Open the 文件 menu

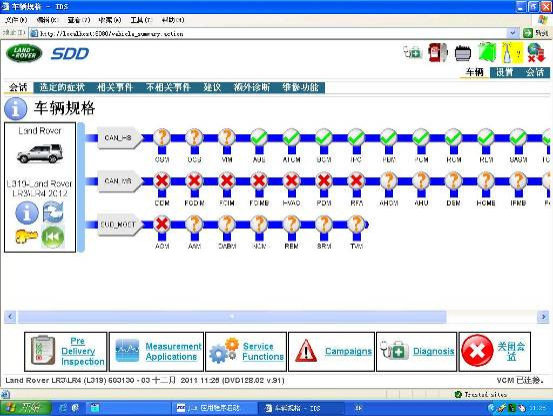(16, 20)
